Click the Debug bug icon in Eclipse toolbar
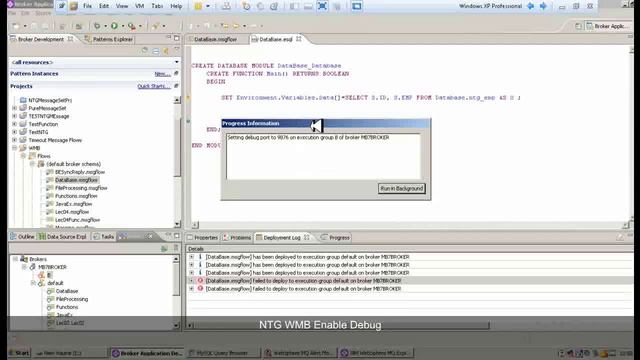The image size is (640, 360). [x=97, y=26]
